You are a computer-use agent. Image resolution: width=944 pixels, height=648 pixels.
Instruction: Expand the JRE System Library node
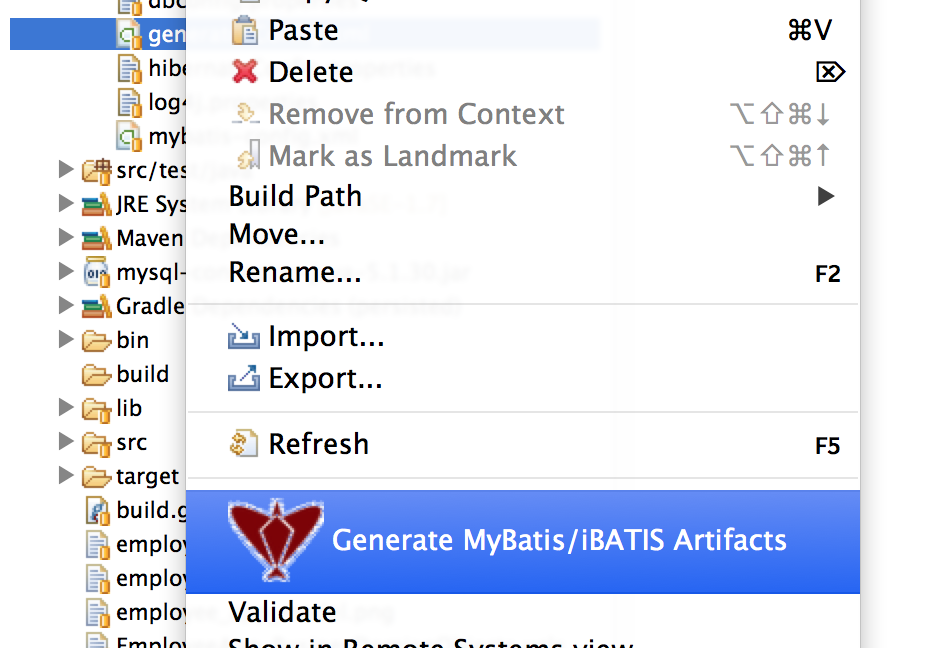point(66,204)
